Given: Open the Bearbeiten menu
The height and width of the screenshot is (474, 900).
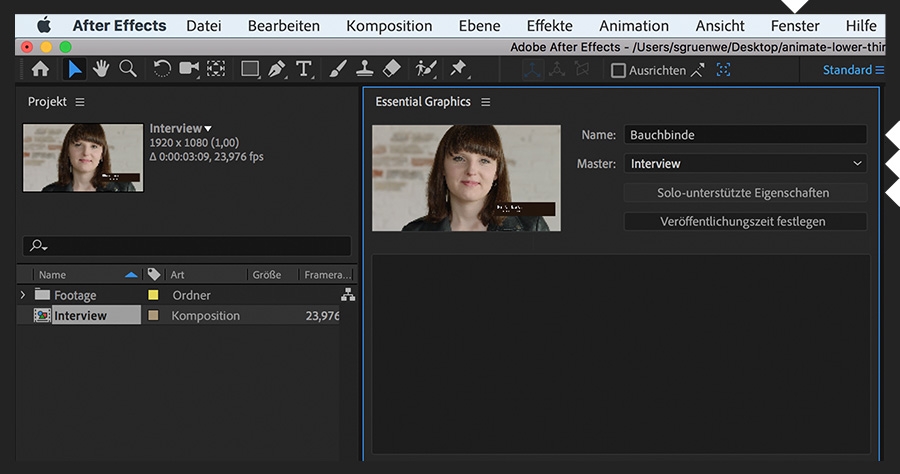Looking at the screenshot, I should [x=284, y=26].
